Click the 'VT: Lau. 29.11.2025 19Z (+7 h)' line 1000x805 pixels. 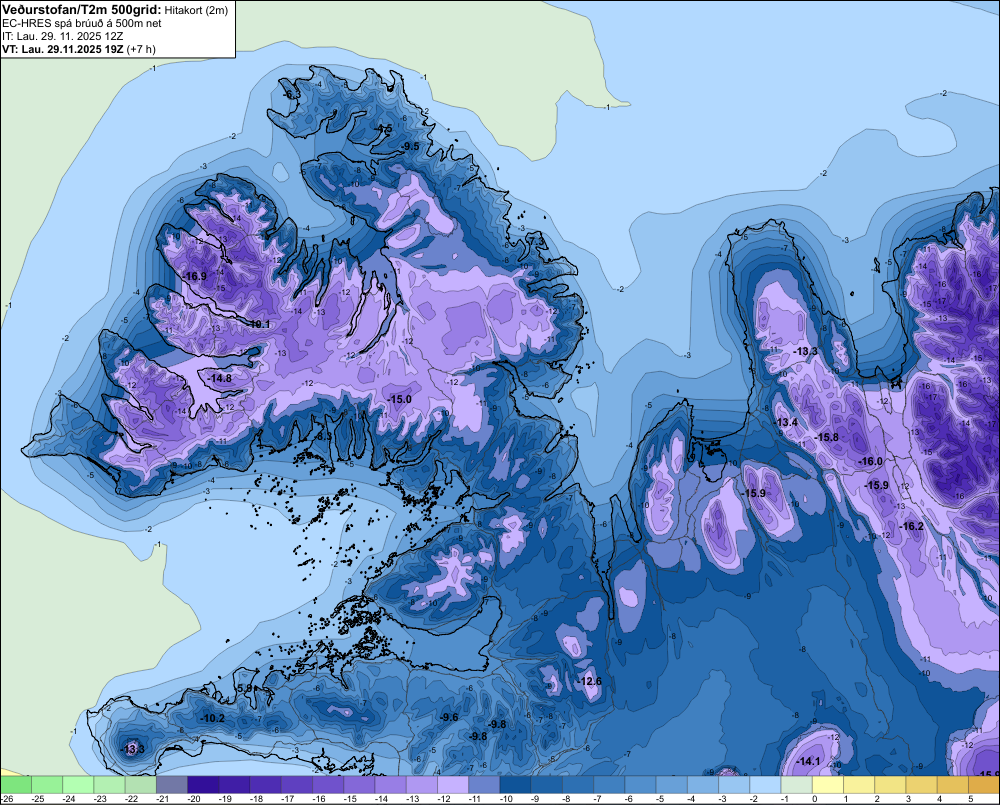[x=78, y=49]
